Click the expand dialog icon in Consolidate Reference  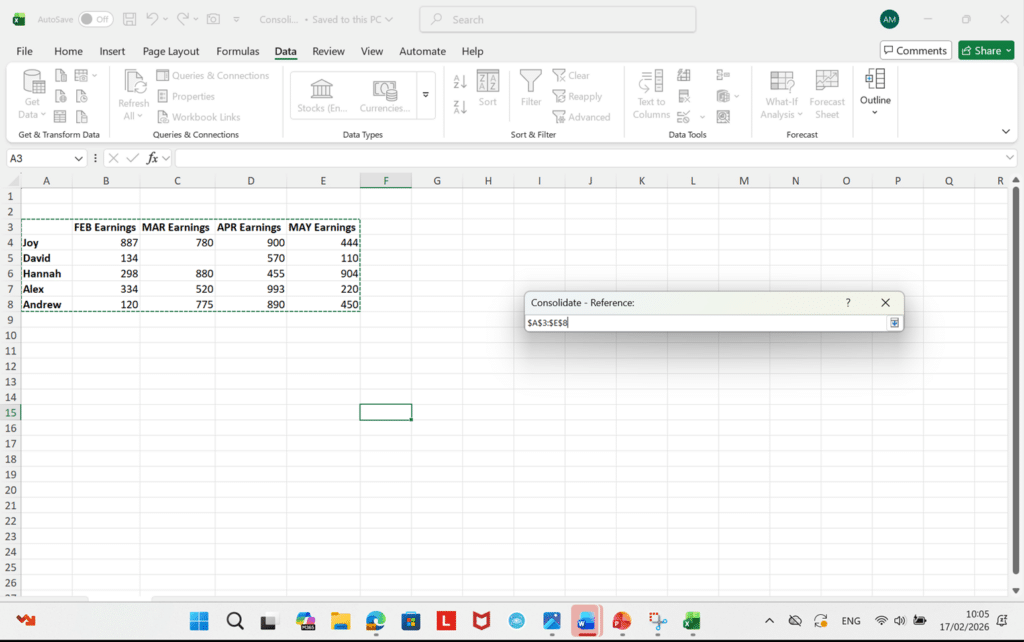(x=894, y=323)
